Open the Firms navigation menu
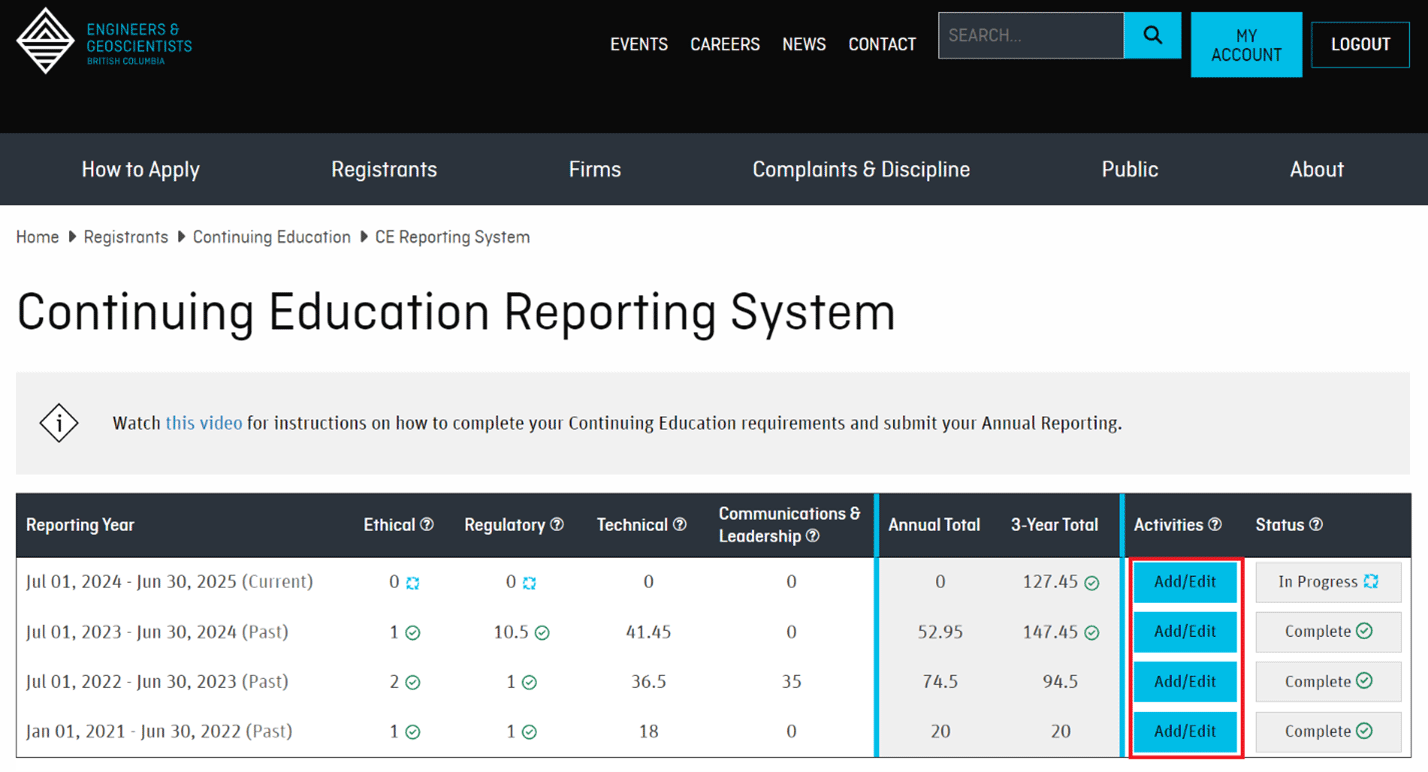 pos(595,170)
